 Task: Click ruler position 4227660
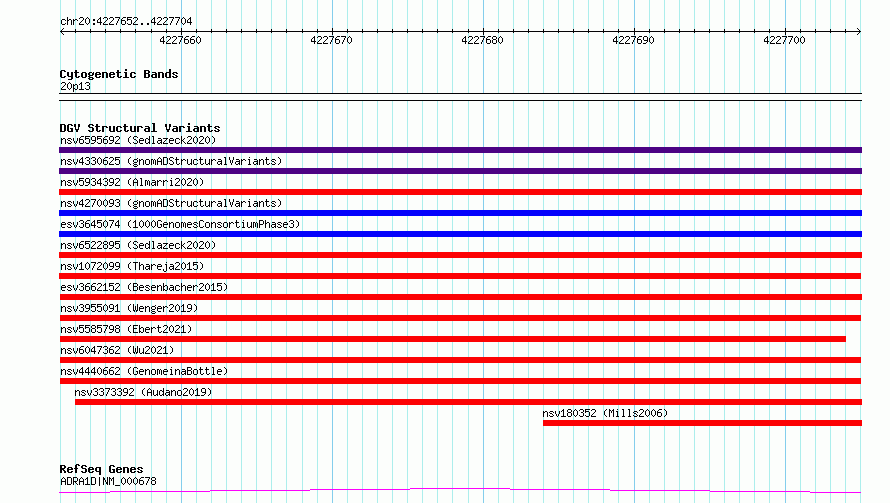[180, 40]
